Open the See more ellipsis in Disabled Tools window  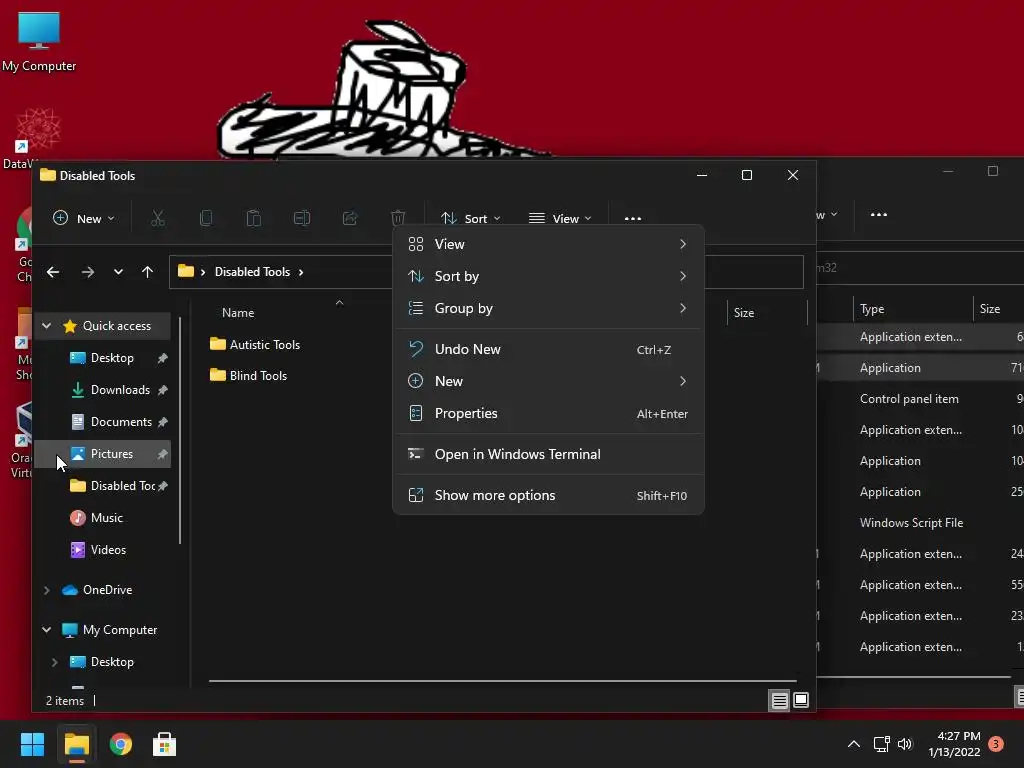coord(632,219)
